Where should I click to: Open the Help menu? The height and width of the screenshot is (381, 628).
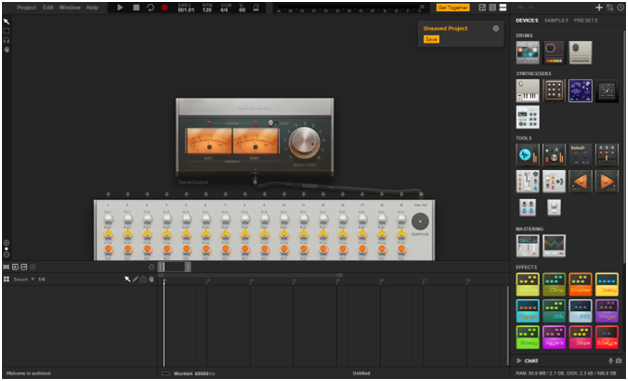(x=92, y=8)
